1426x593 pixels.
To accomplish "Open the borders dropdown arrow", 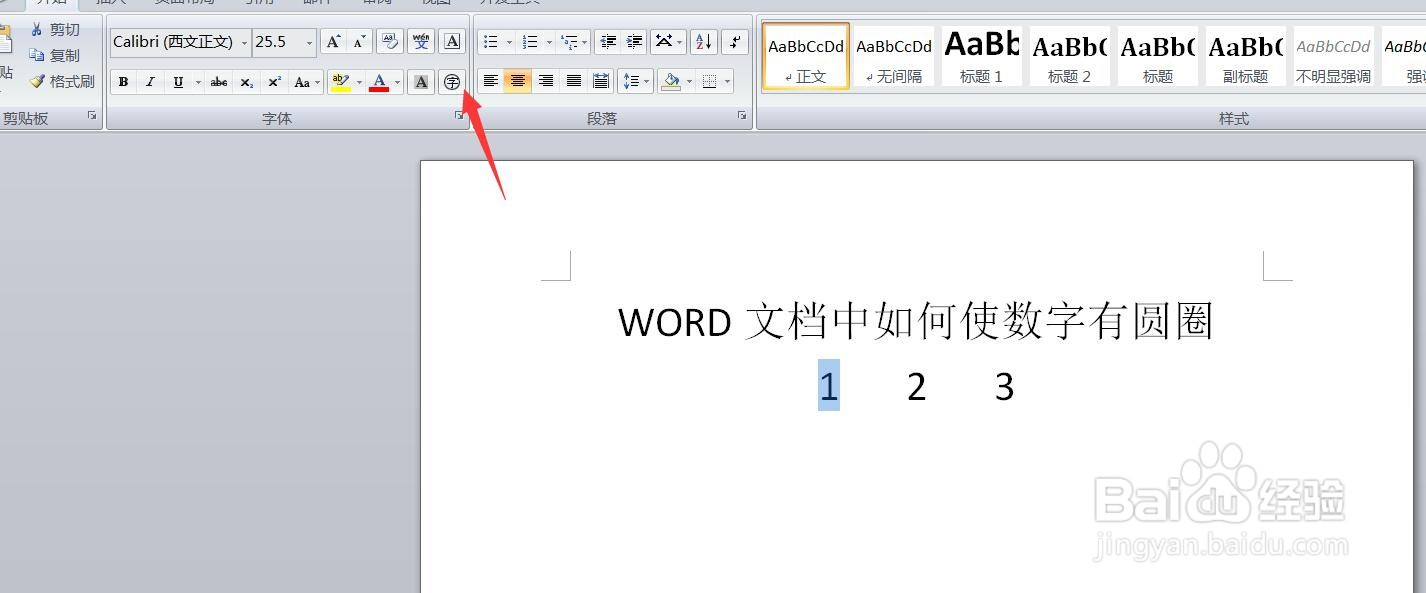I will point(727,81).
